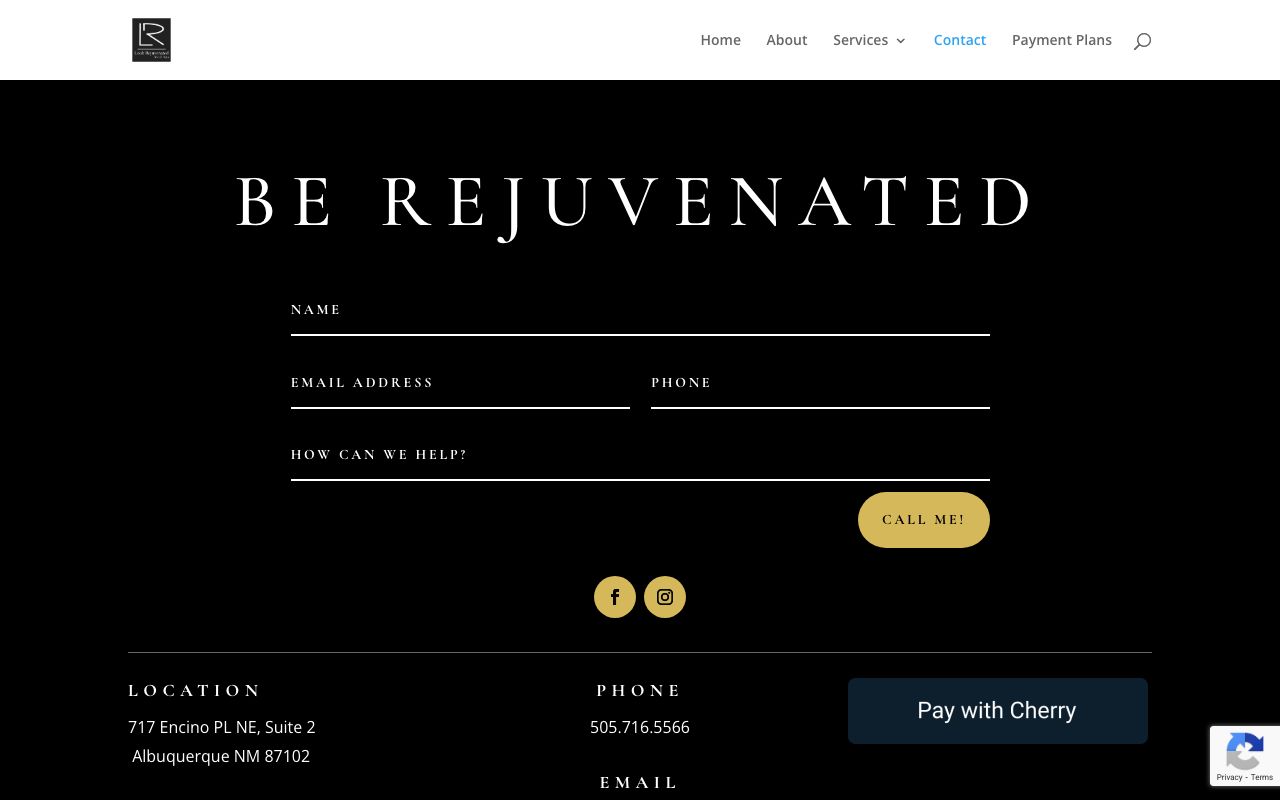Click the reCAPTCHA badge icon
The image size is (1280, 800).
pos(1245,748)
